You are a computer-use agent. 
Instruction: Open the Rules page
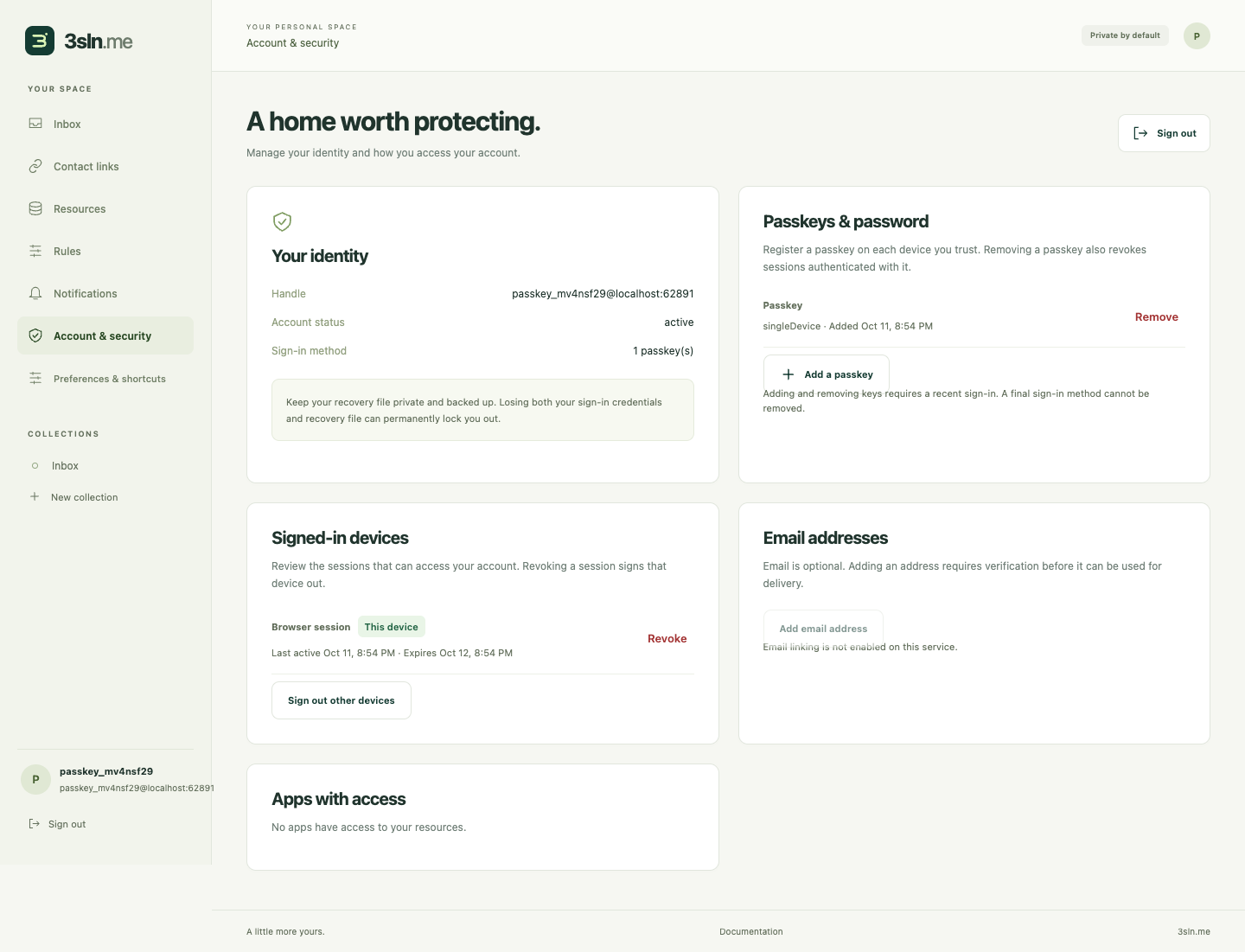point(105,251)
